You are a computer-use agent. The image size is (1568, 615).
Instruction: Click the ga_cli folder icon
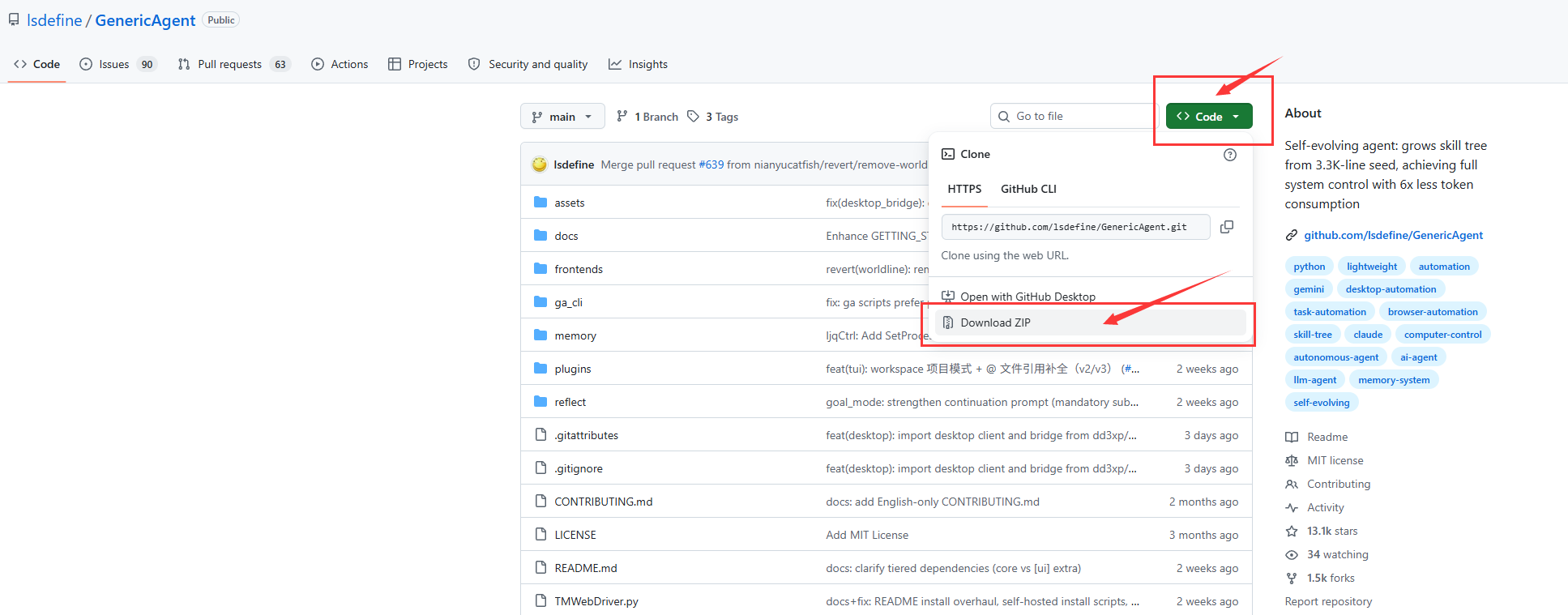click(x=540, y=301)
